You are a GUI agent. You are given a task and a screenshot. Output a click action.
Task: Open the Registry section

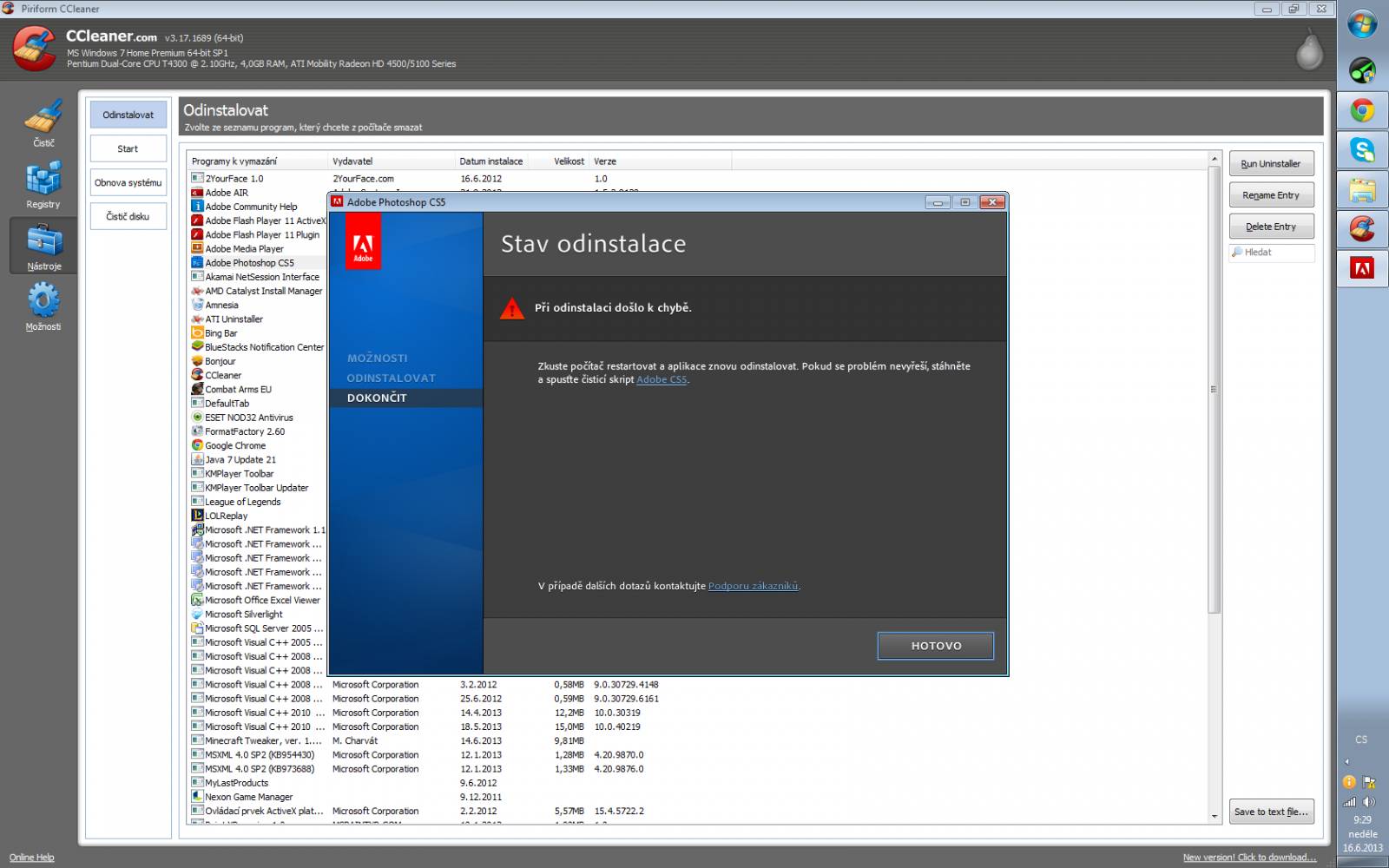pos(43,185)
